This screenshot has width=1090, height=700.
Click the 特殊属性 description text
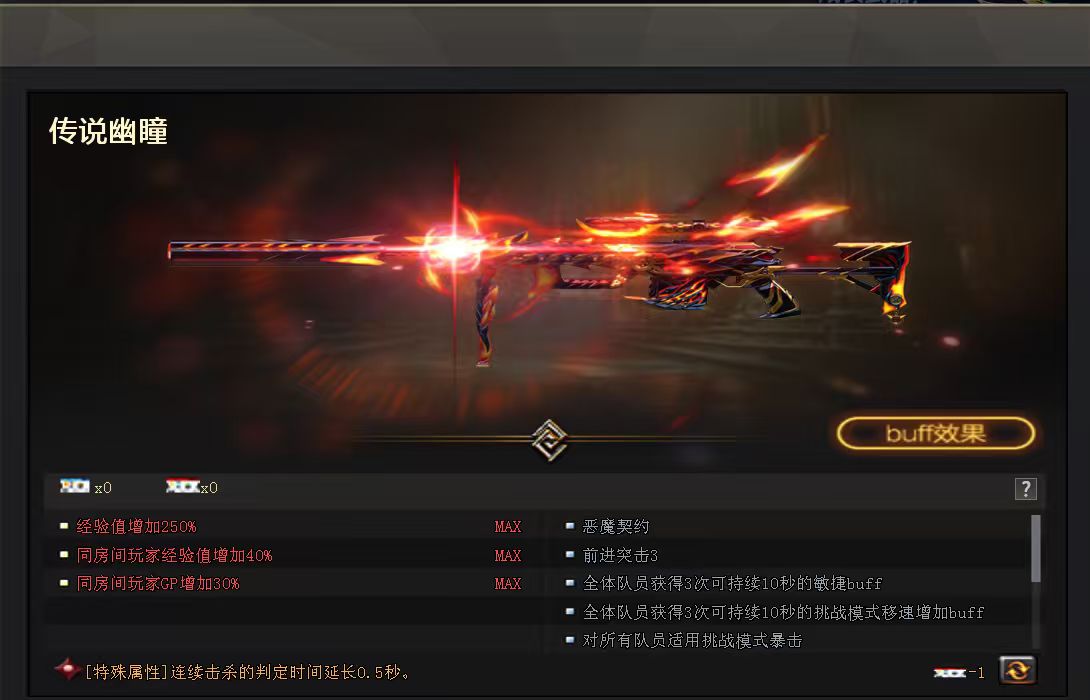click(248, 672)
